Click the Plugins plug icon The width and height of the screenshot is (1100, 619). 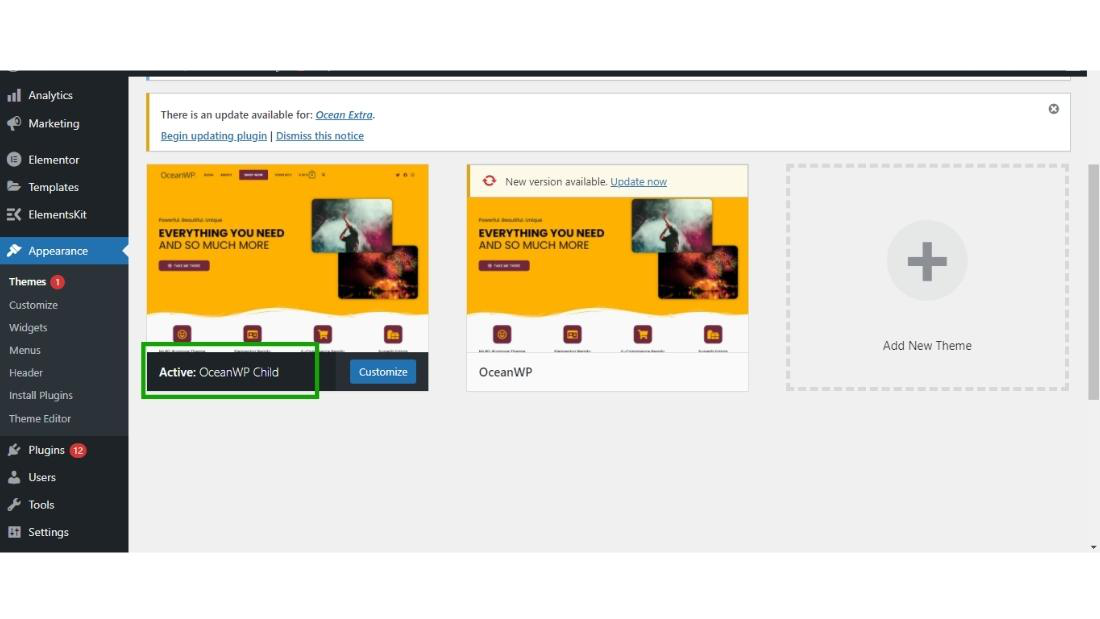(x=14, y=450)
